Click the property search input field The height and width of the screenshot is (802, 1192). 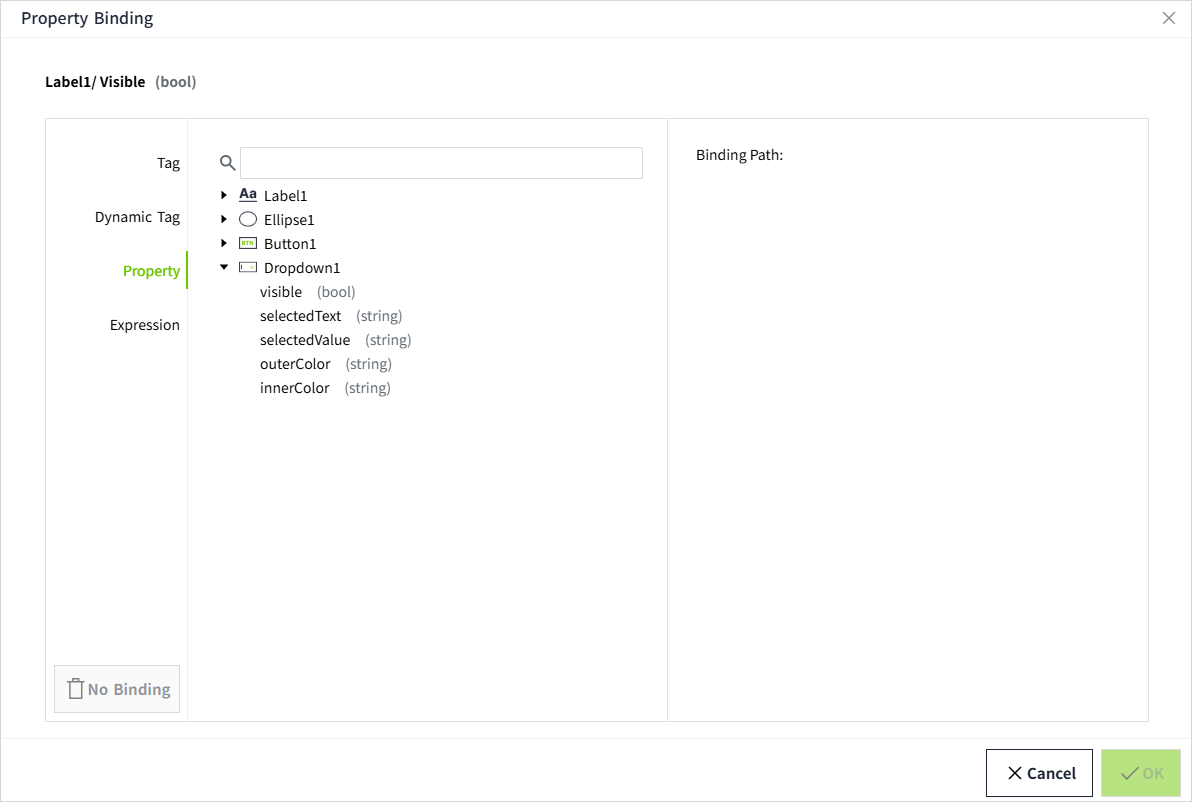[441, 163]
